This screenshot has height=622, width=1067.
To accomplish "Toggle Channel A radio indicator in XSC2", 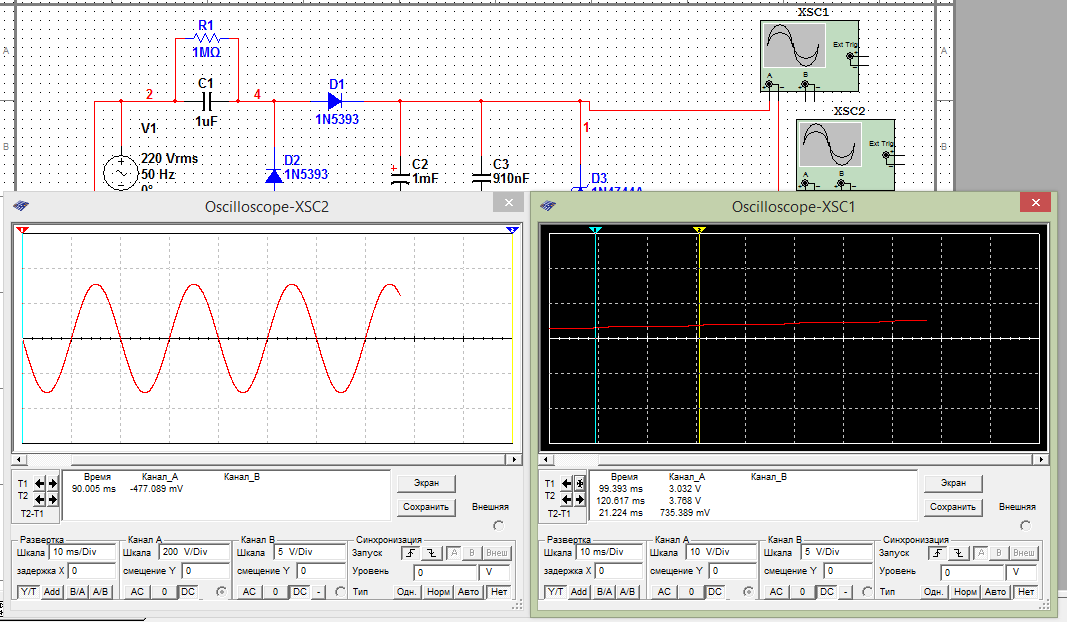I will [x=221, y=591].
